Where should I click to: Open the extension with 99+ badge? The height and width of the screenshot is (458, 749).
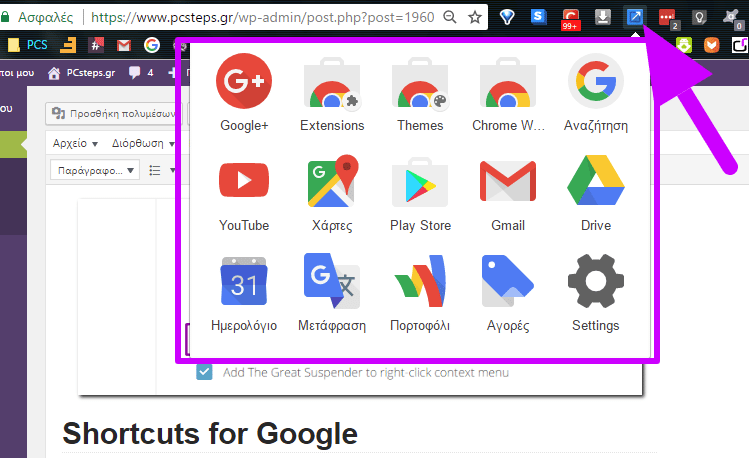pos(570,19)
